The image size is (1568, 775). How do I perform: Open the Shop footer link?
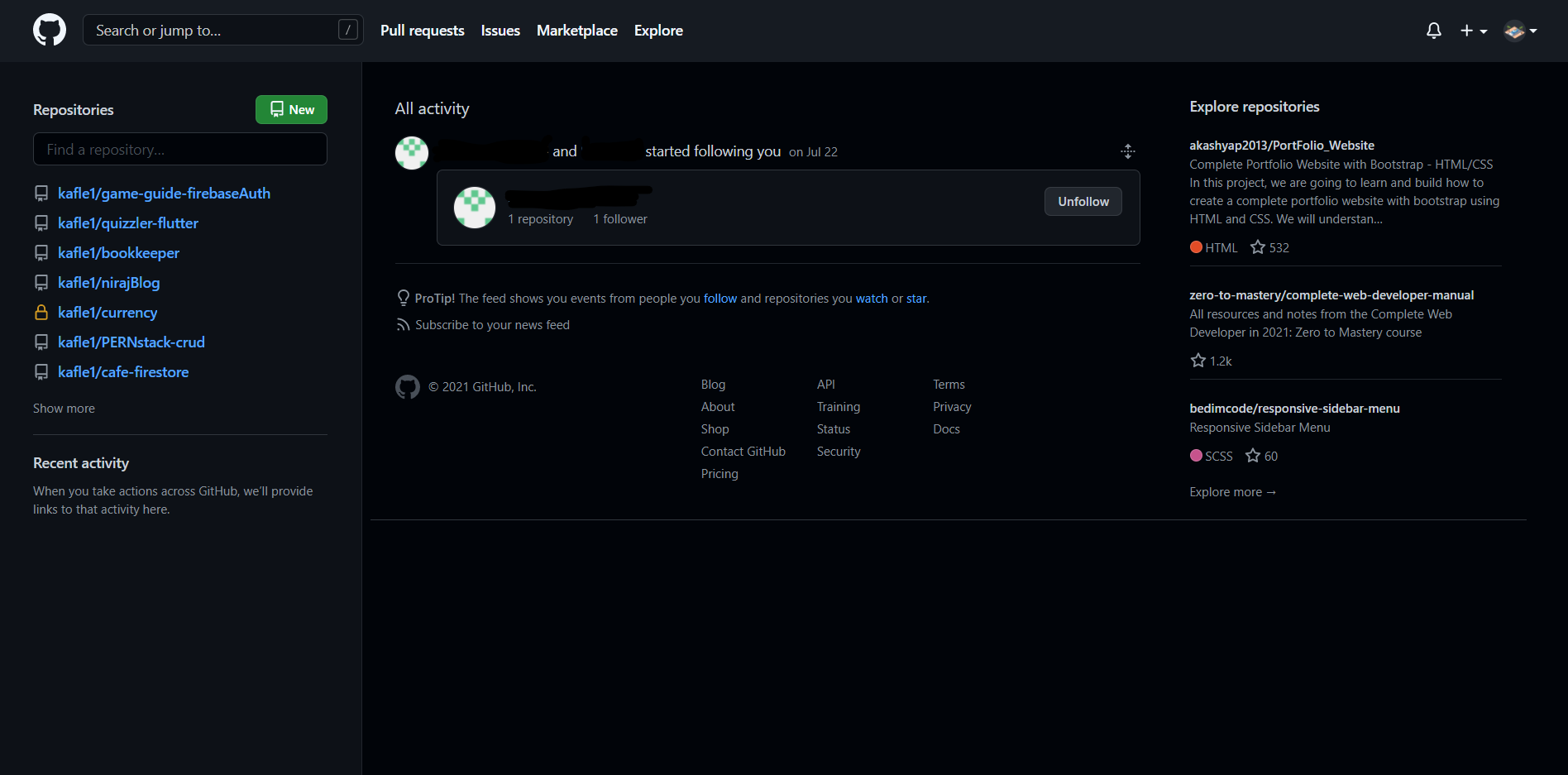click(715, 429)
